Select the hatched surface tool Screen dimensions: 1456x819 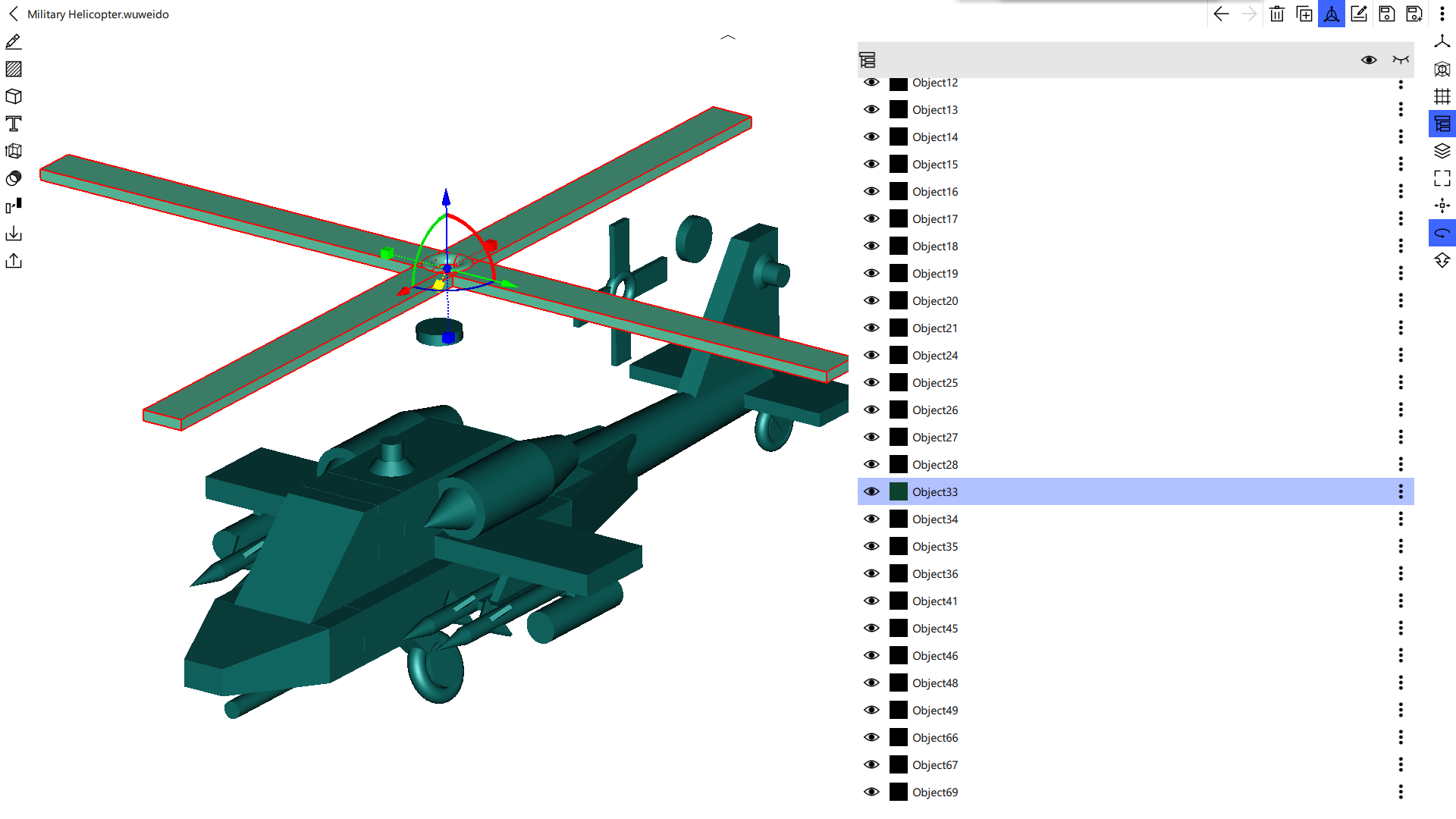pos(14,69)
